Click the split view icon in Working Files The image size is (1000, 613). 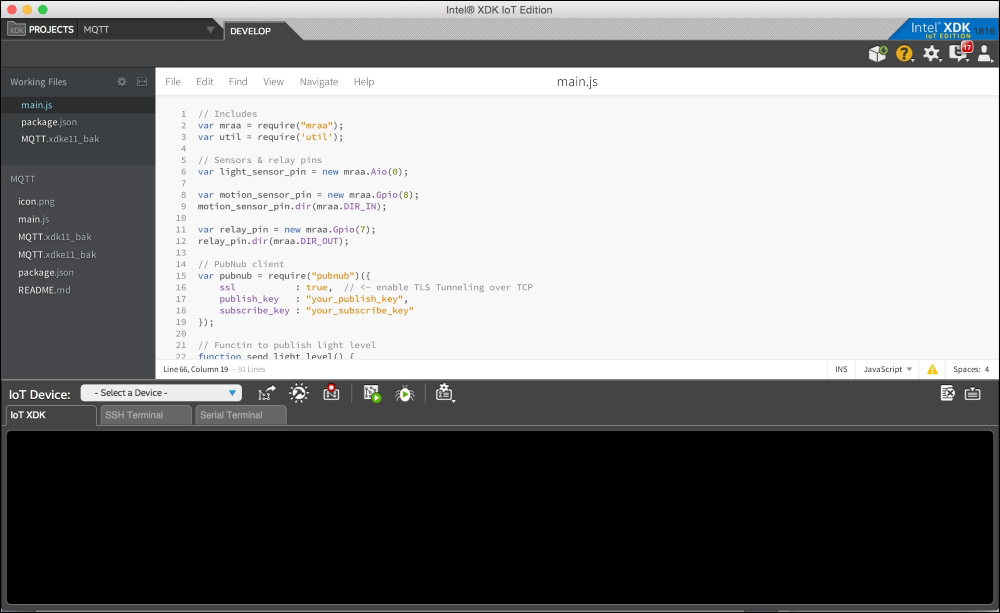pyautogui.click(x=142, y=82)
